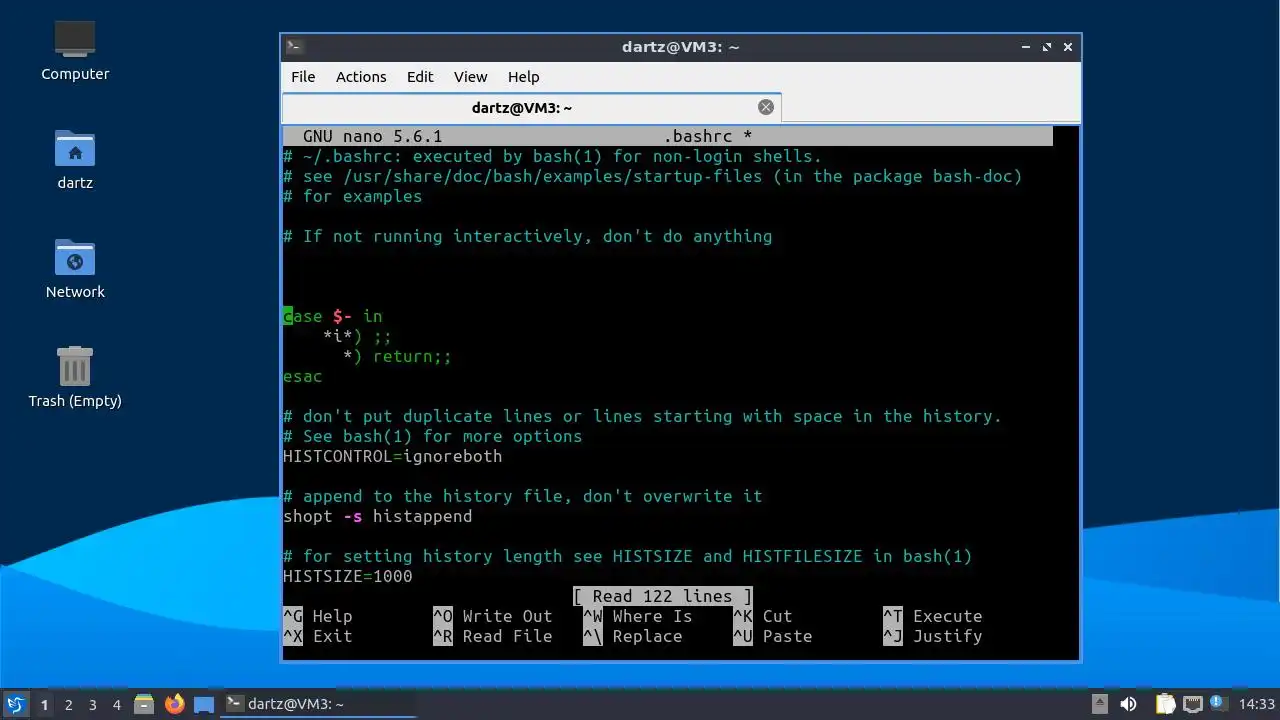Click the dartz@VM3 taskbar window button
1280x720 pixels.
point(318,704)
